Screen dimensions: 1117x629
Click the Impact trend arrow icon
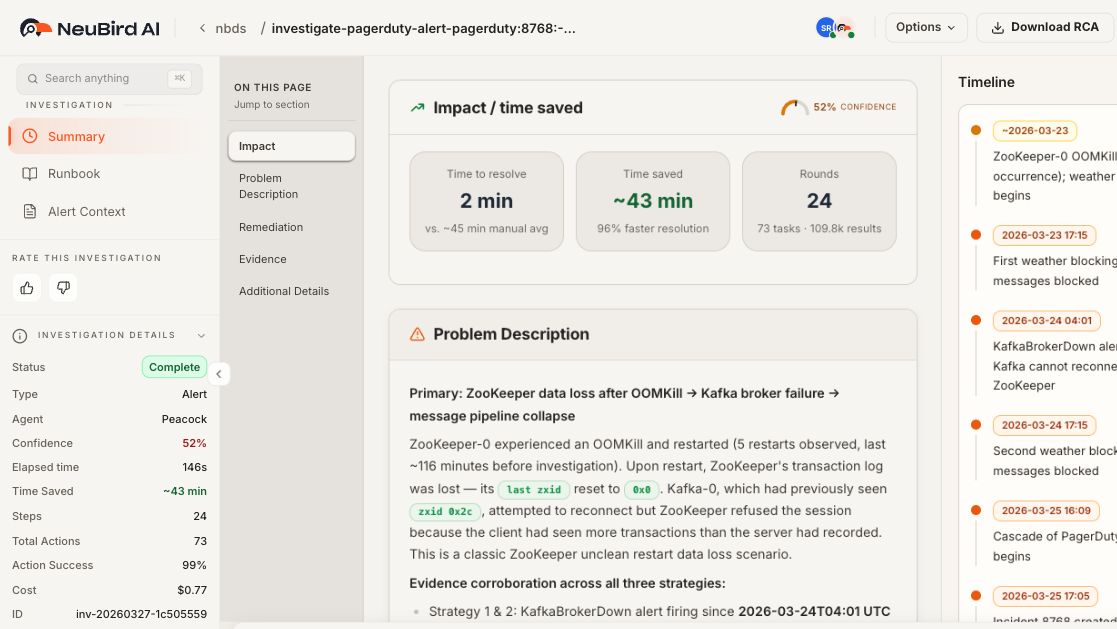[x=417, y=108]
